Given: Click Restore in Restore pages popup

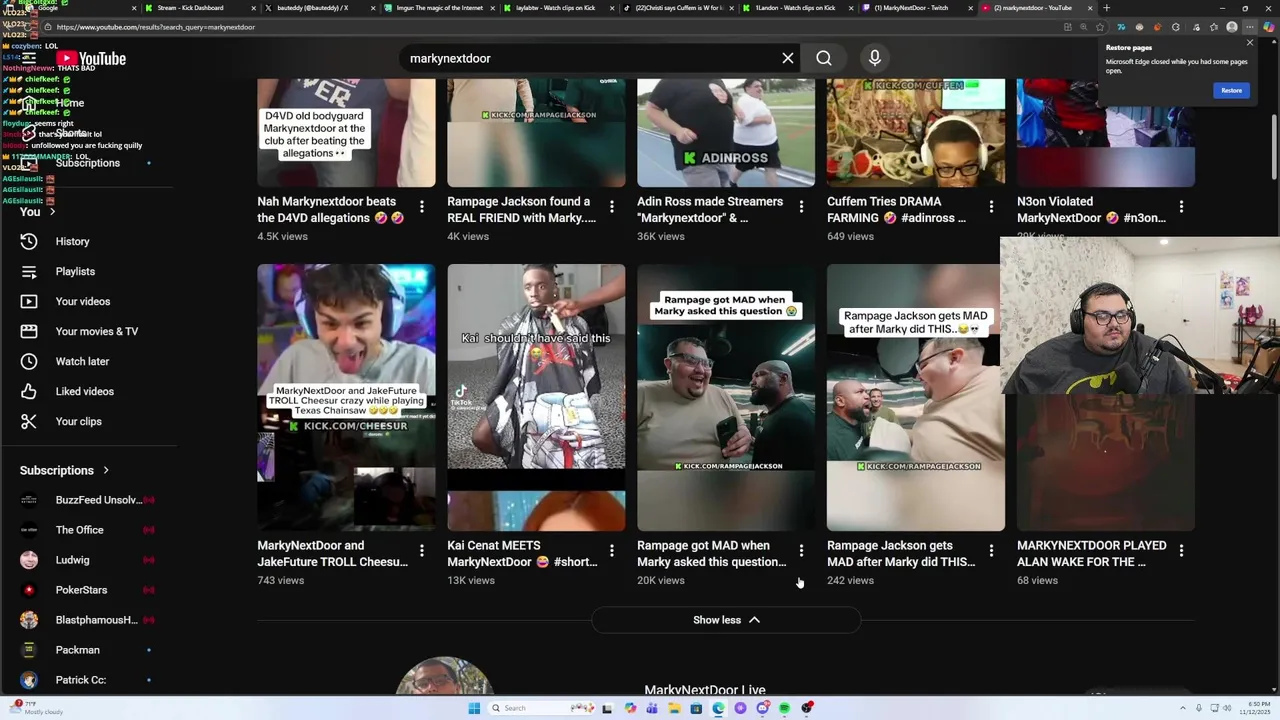Looking at the screenshot, I should [1231, 90].
